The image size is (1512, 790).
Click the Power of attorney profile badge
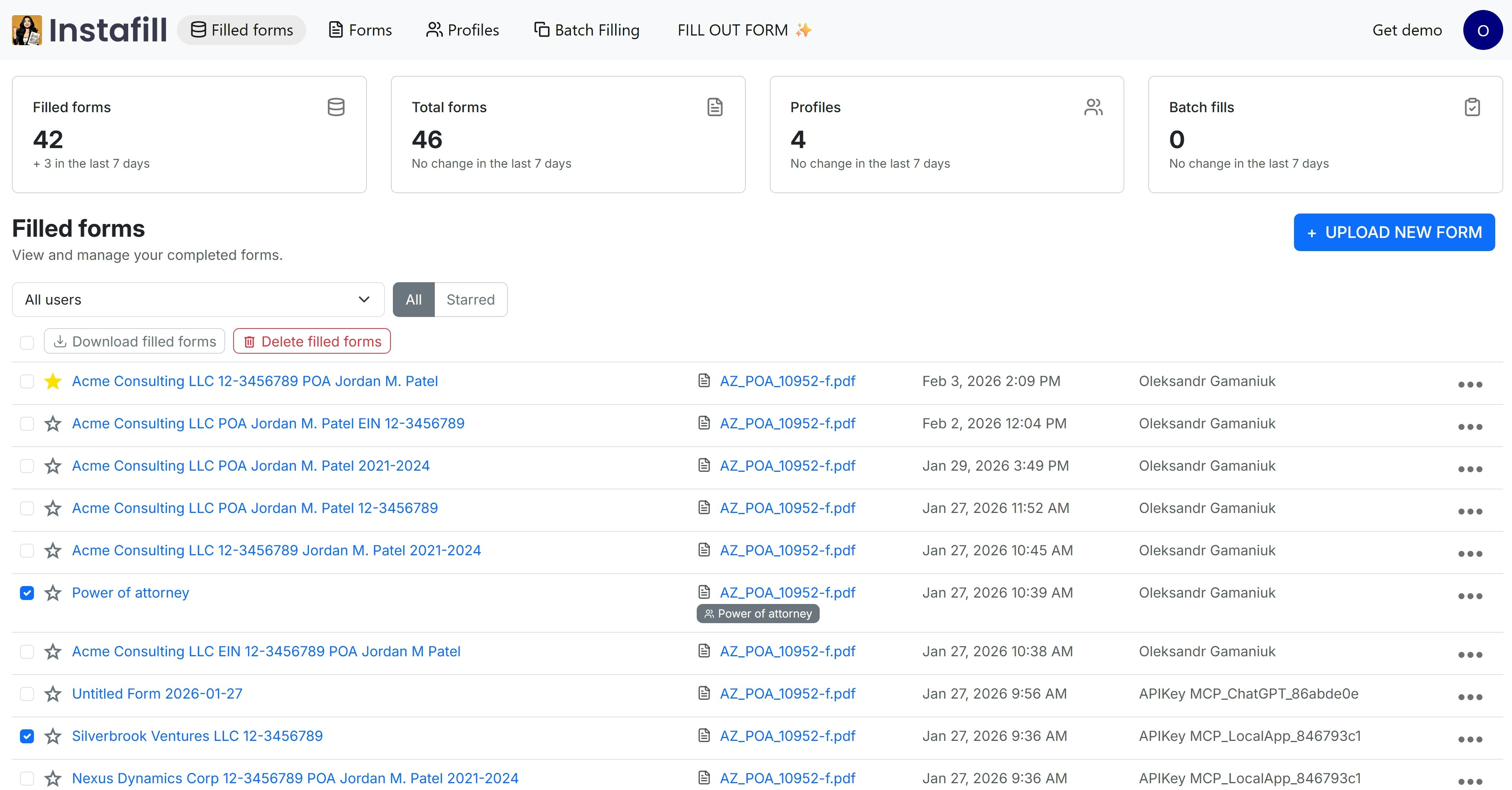757,613
